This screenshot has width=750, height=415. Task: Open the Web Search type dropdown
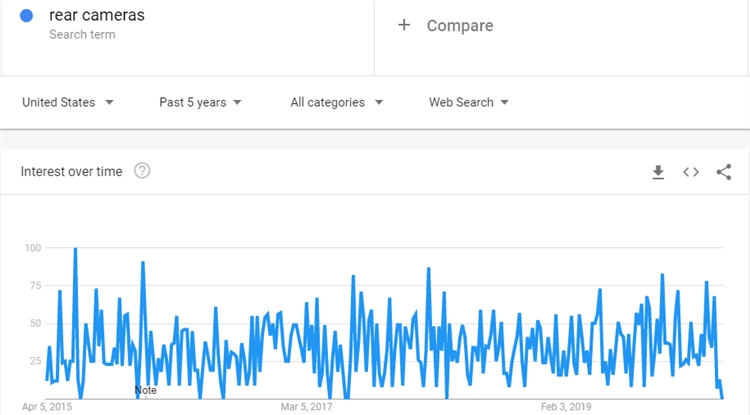pos(469,102)
